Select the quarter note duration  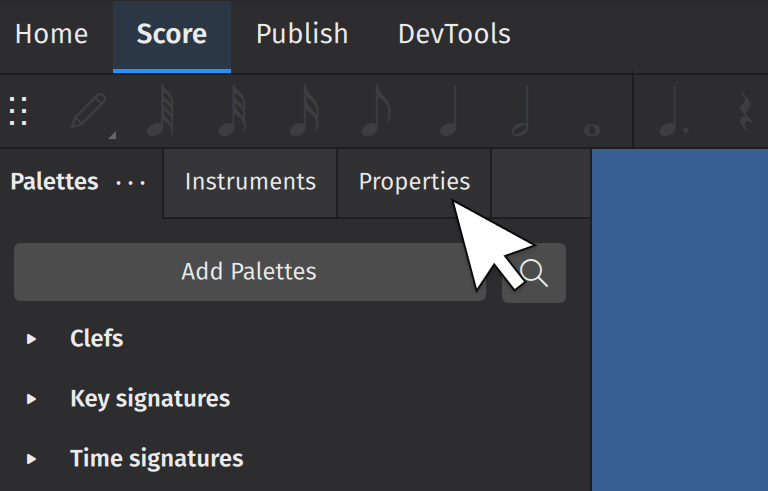(x=450, y=113)
